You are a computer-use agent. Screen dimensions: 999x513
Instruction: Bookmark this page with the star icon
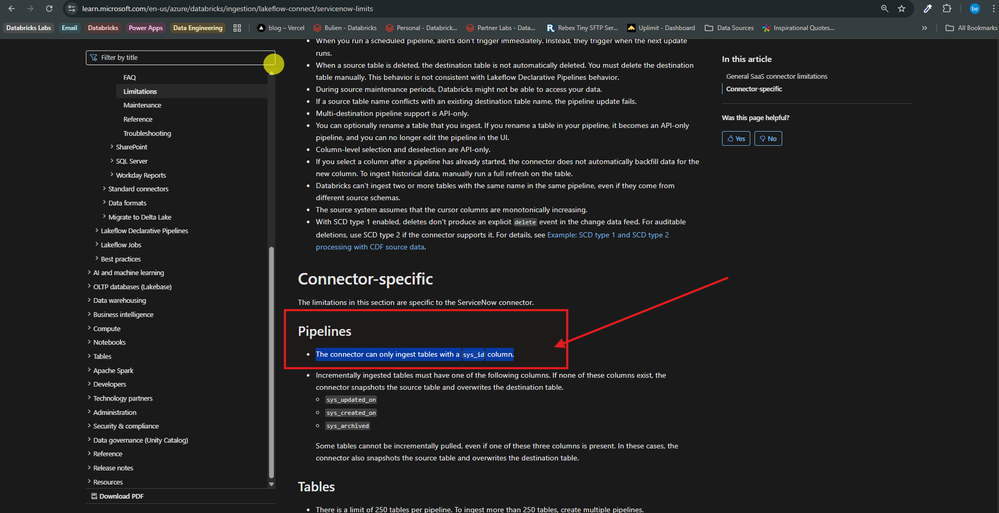pyautogui.click(x=901, y=8)
